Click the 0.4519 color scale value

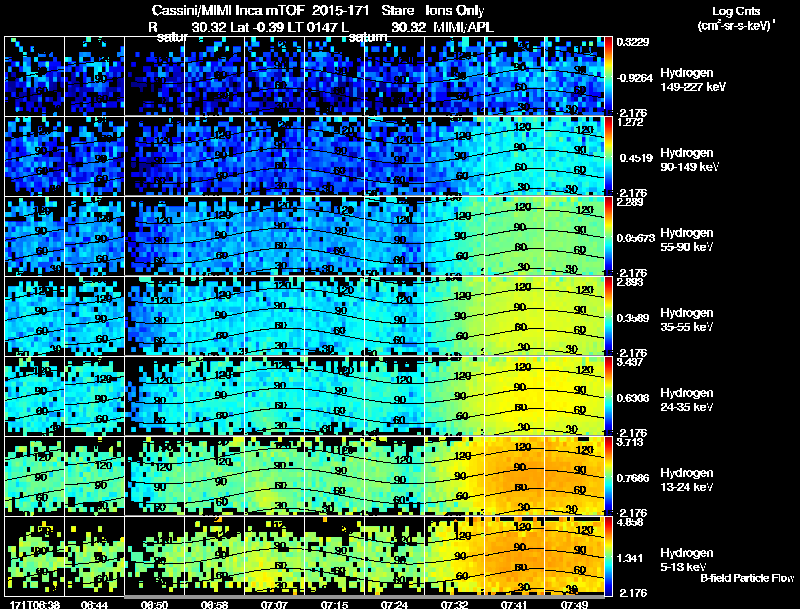636,158
